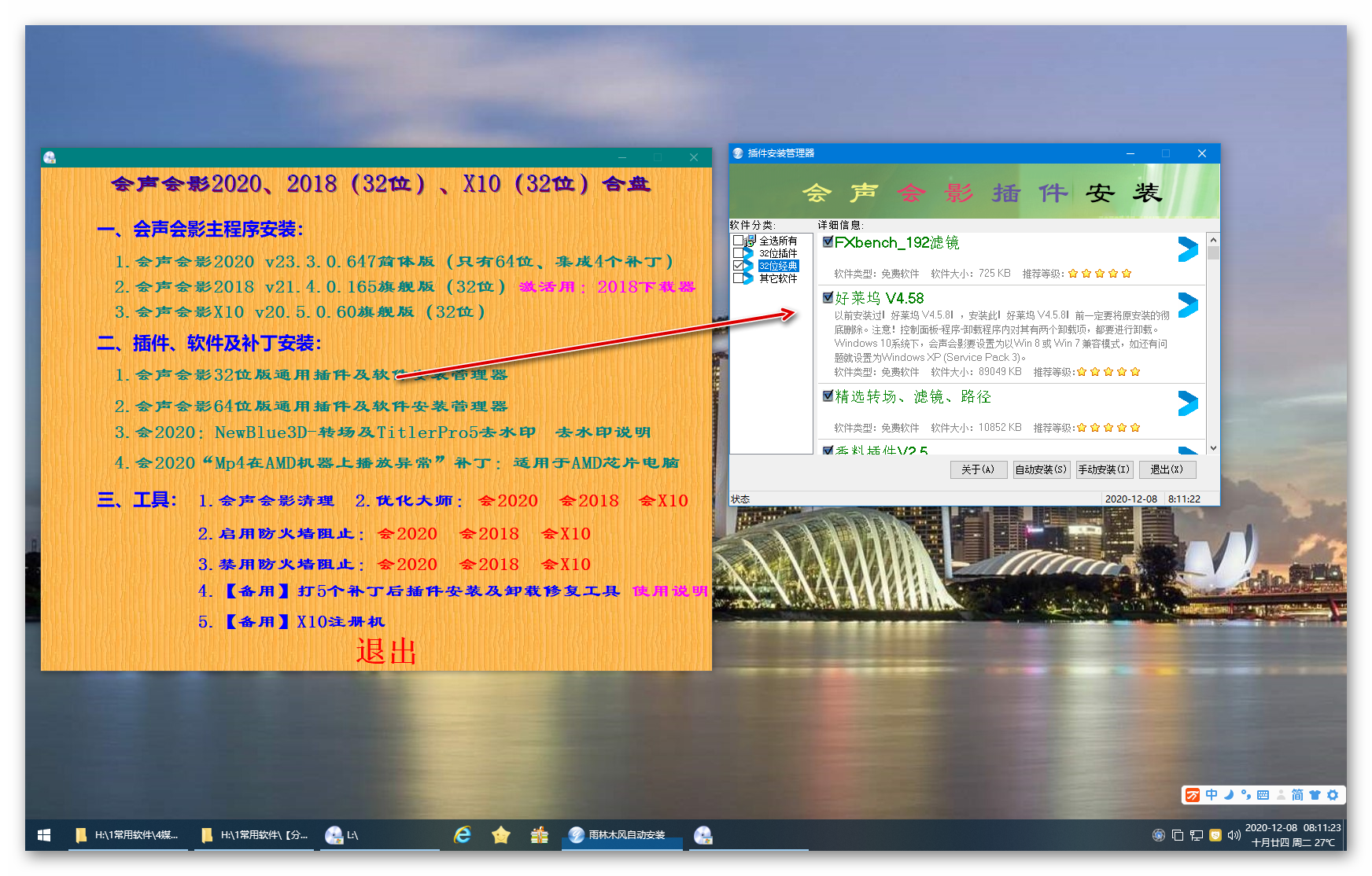Click 会X10 beside 禁用防火墙阻止
The image size is (1372, 876).
[x=566, y=565]
